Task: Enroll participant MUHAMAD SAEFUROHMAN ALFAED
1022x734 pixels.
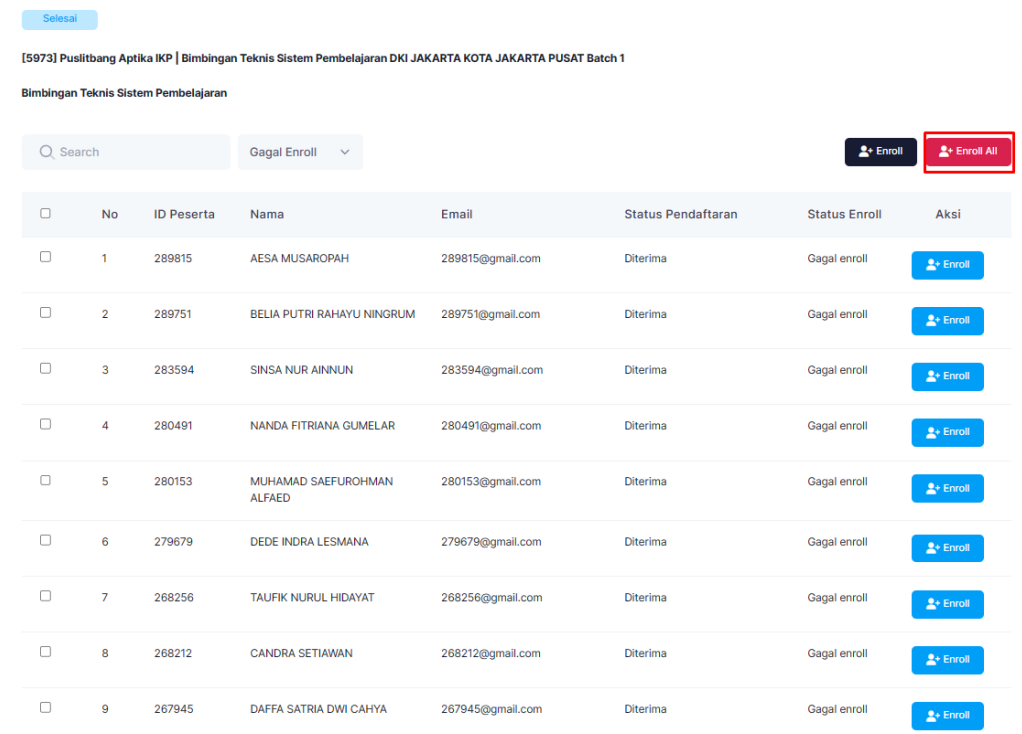Action: coord(947,488)
